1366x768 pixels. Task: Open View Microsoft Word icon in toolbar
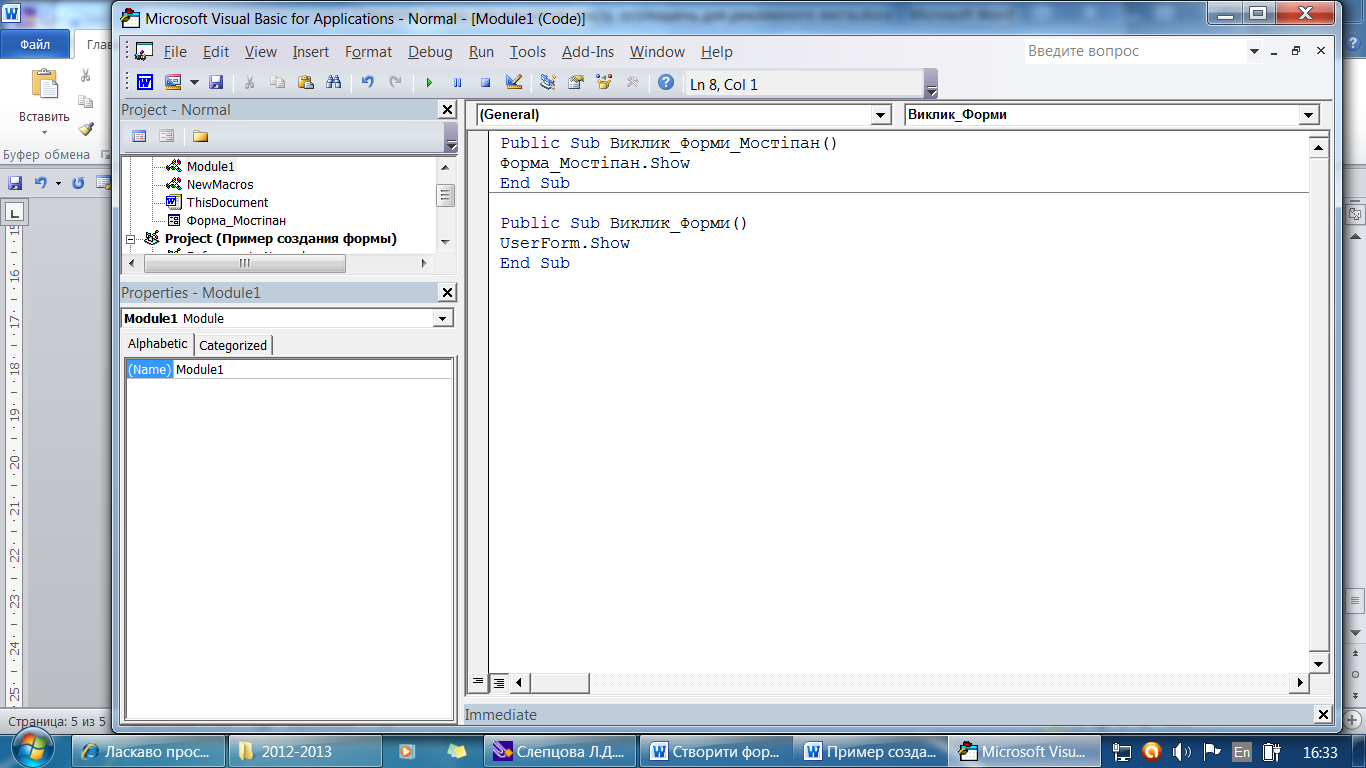pos(145,83)
